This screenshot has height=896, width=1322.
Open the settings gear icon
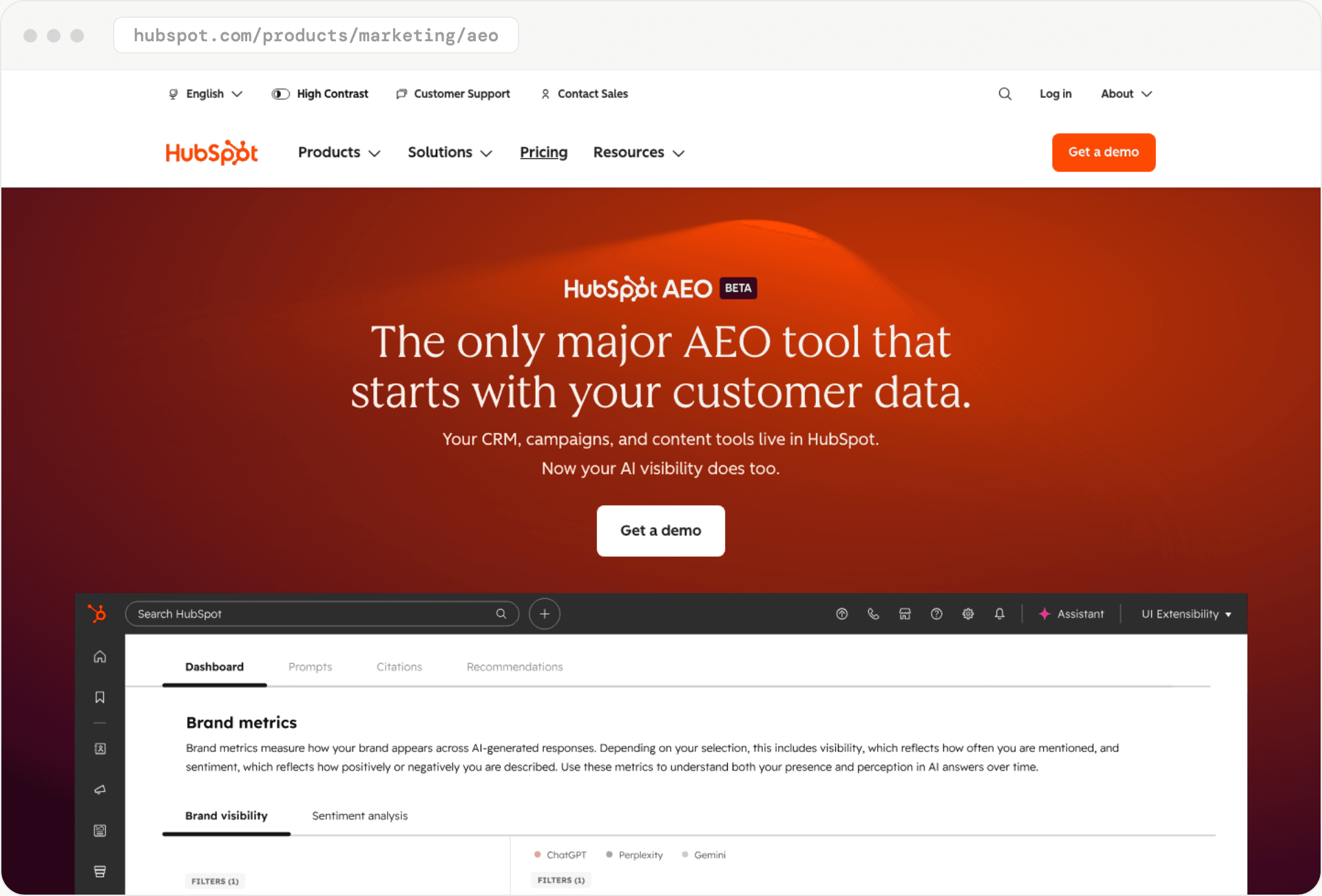point(968,614)
